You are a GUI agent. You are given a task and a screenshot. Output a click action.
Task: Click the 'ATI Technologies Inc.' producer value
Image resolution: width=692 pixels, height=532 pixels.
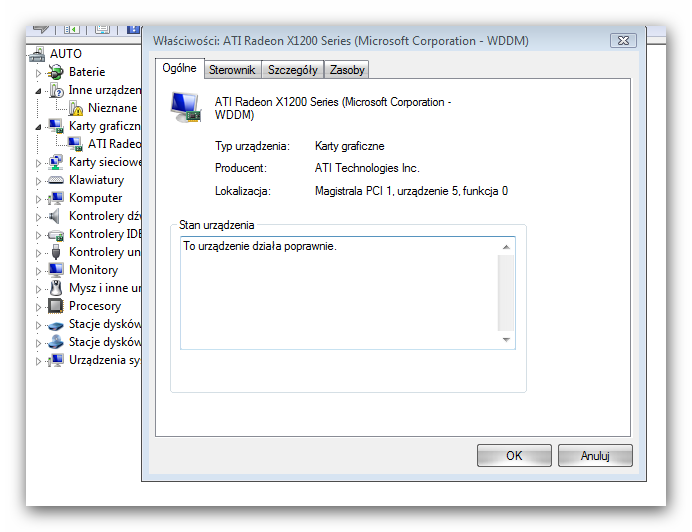point(367,168)
